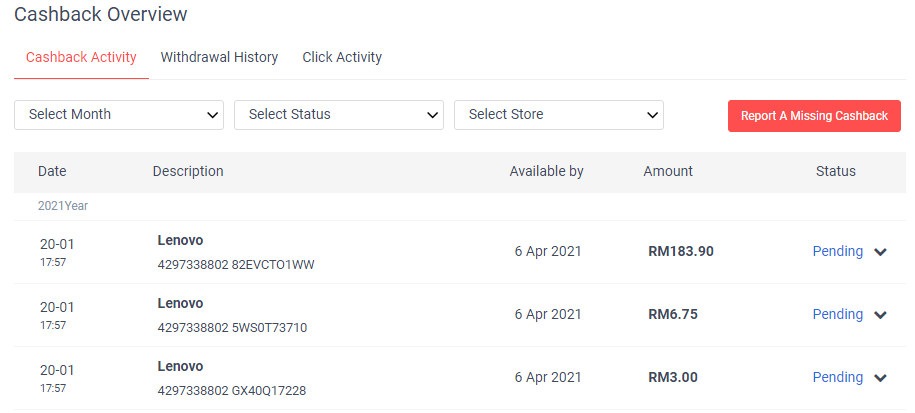Click the Amount column header
Screen dimensions: 915x413
[x=668, y=171]
